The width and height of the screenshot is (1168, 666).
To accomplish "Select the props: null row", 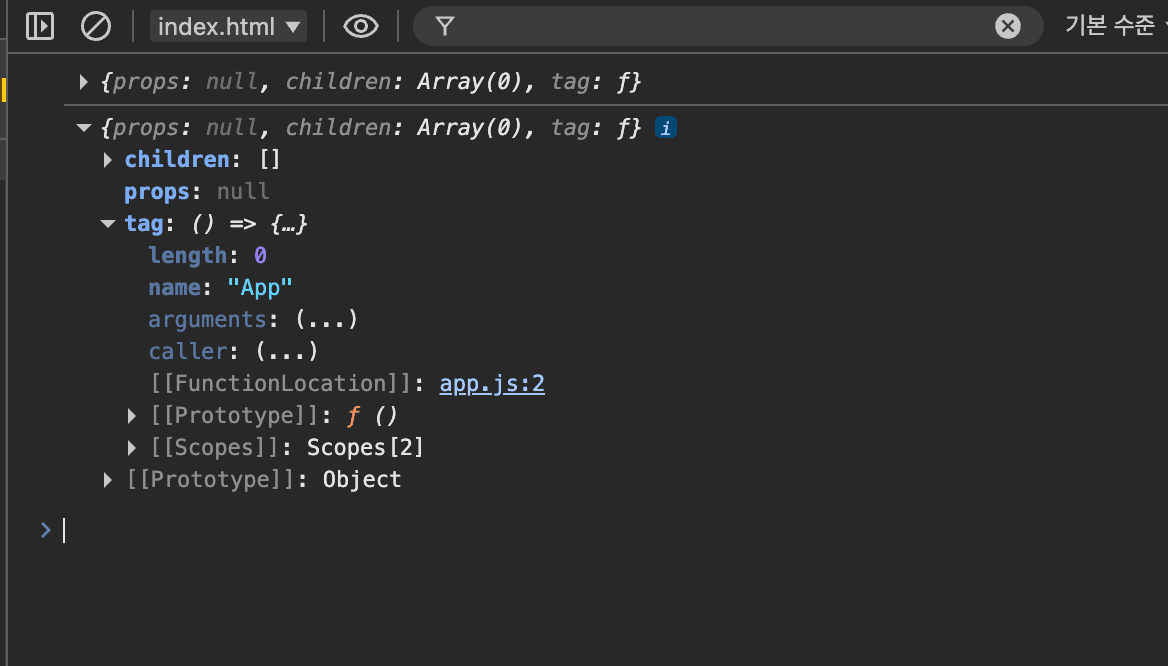I will point(197,191).
